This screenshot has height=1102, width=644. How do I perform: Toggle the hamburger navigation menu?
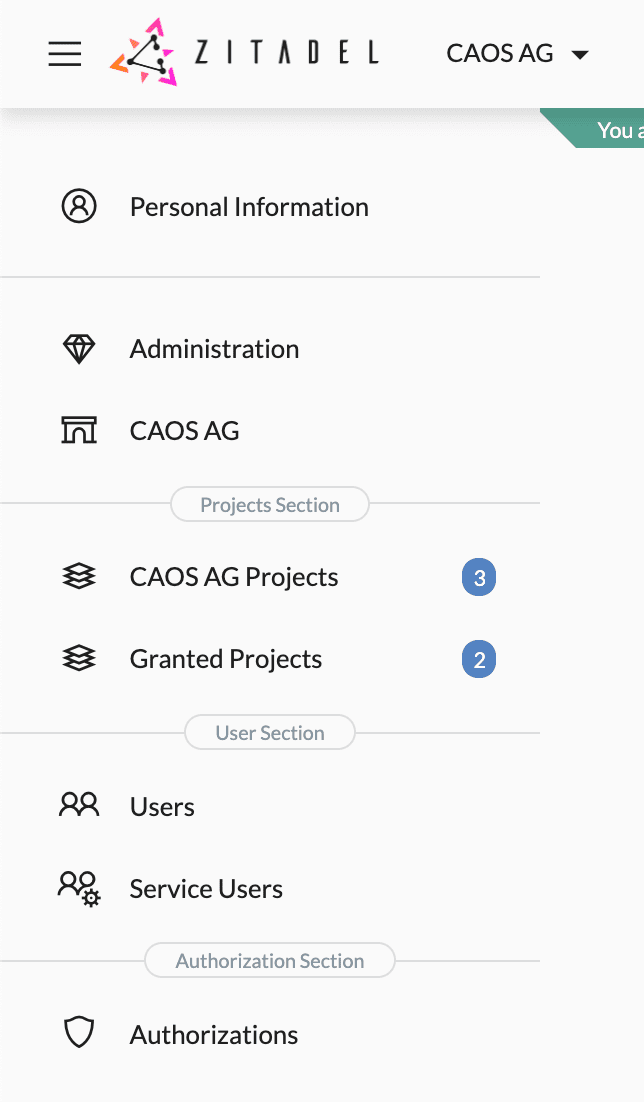tap(65, 54)
